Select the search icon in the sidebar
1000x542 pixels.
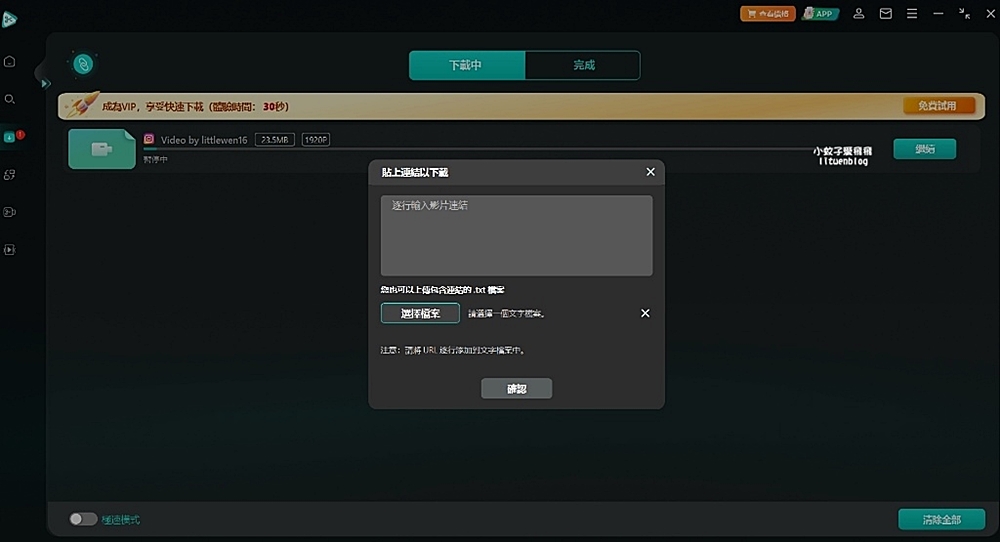10,99
